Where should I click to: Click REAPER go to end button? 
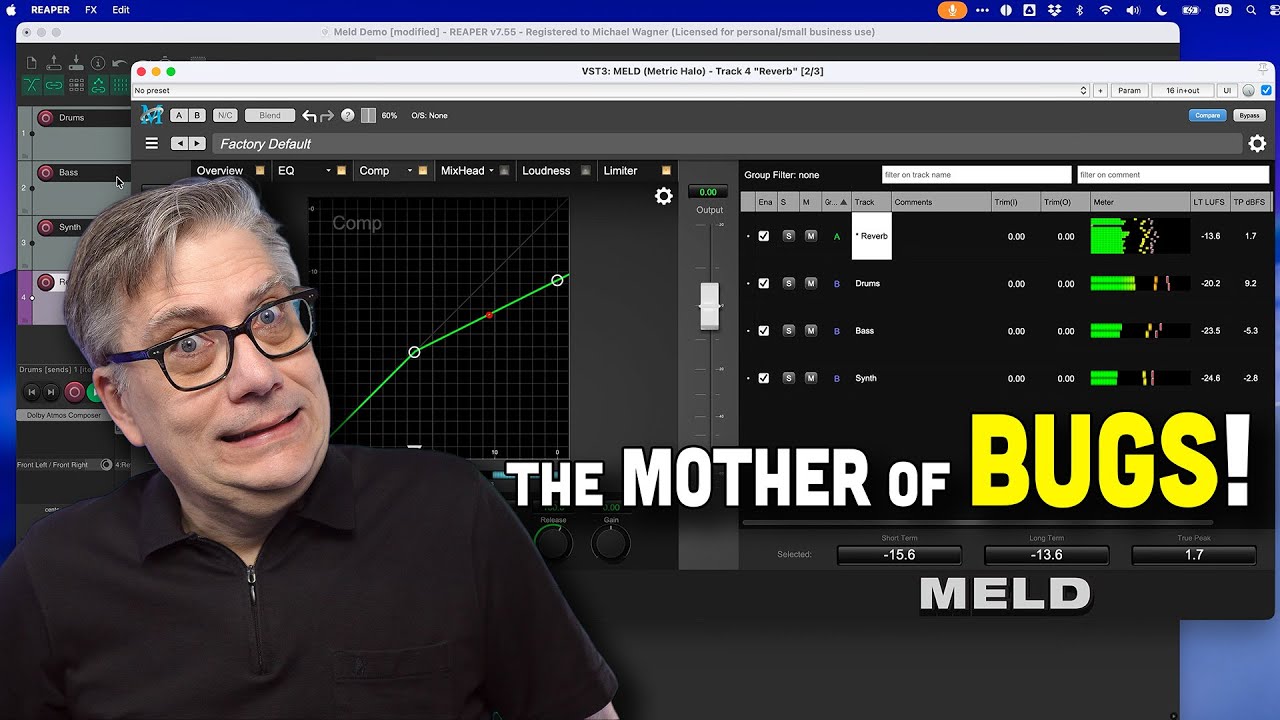51,392
